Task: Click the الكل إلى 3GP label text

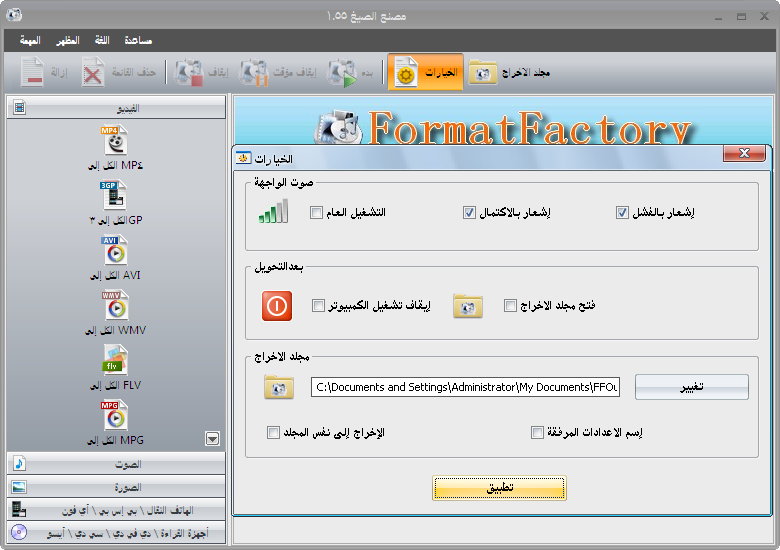Action: point(115,220)
